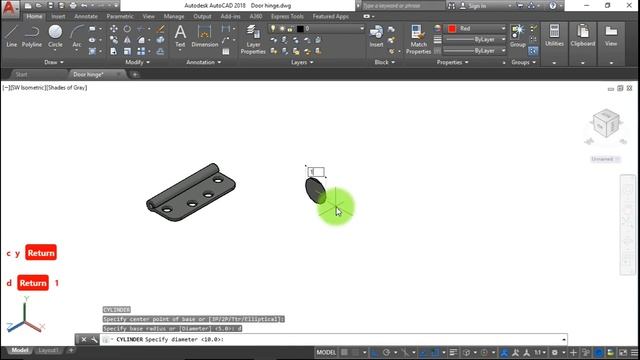Open the object color Red dropdown
The width and height of the screenshot is (640, 360).
476,29
